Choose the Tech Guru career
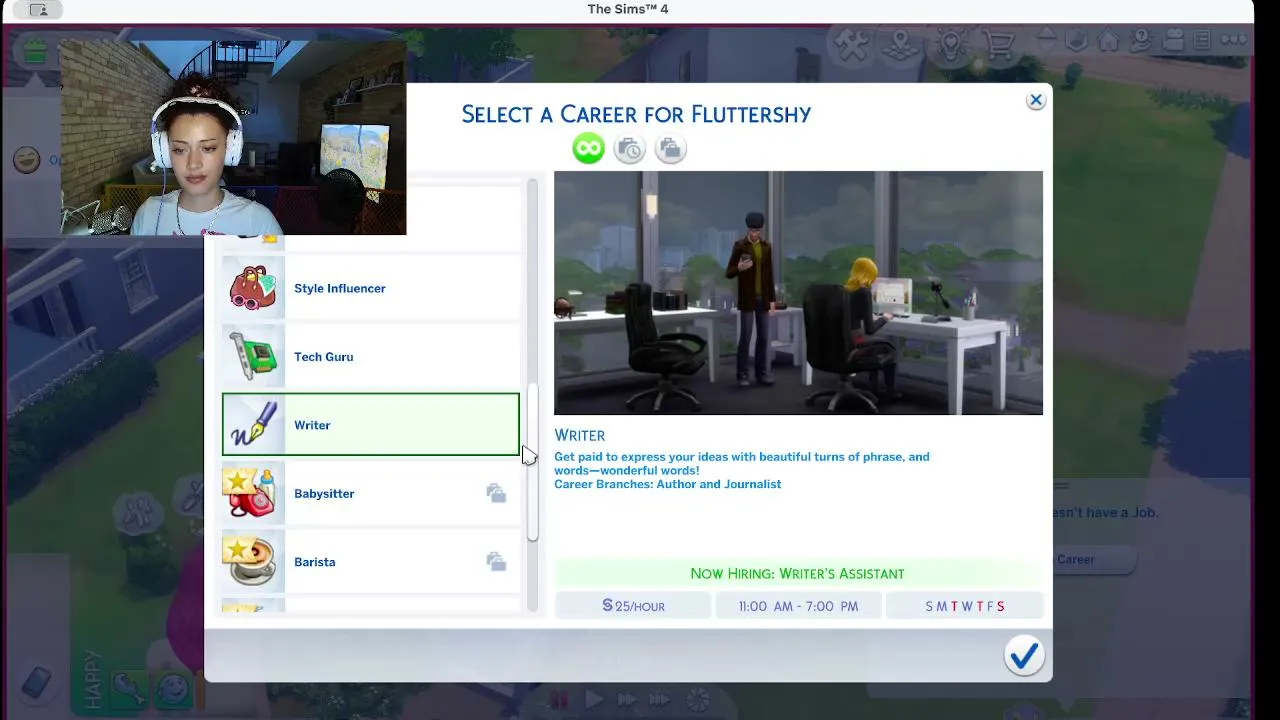Image resolution: width=1280 pixels, height=720 pixels. pyautogui.click(x=371, y=357)
